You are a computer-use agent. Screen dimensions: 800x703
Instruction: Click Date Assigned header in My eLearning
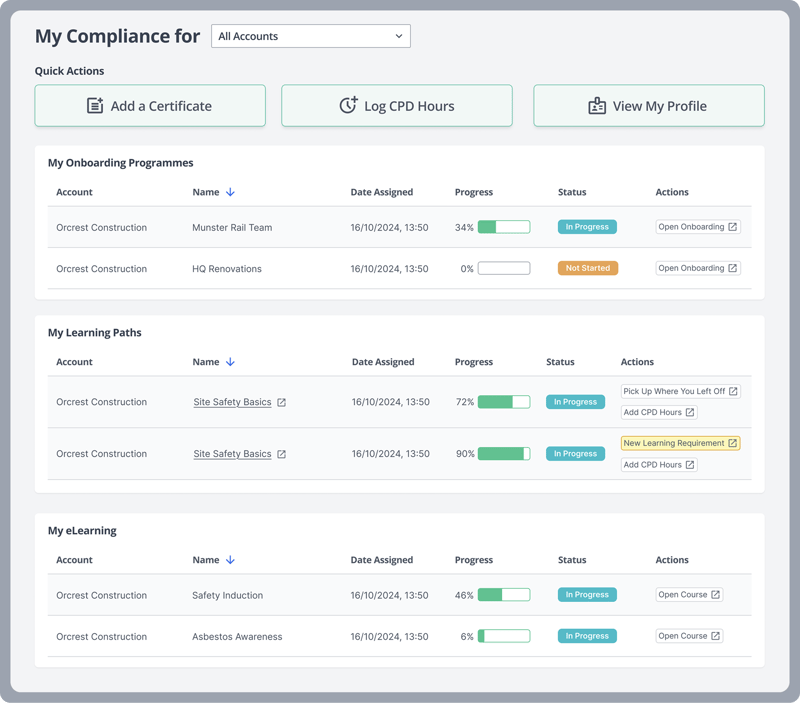coord(382,560)
